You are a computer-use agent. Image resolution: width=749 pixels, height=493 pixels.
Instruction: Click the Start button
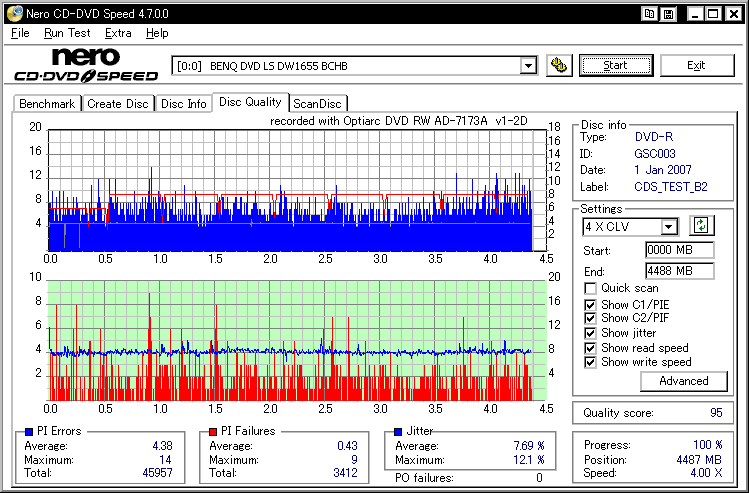pyautogui.click(x=615, y=65)
